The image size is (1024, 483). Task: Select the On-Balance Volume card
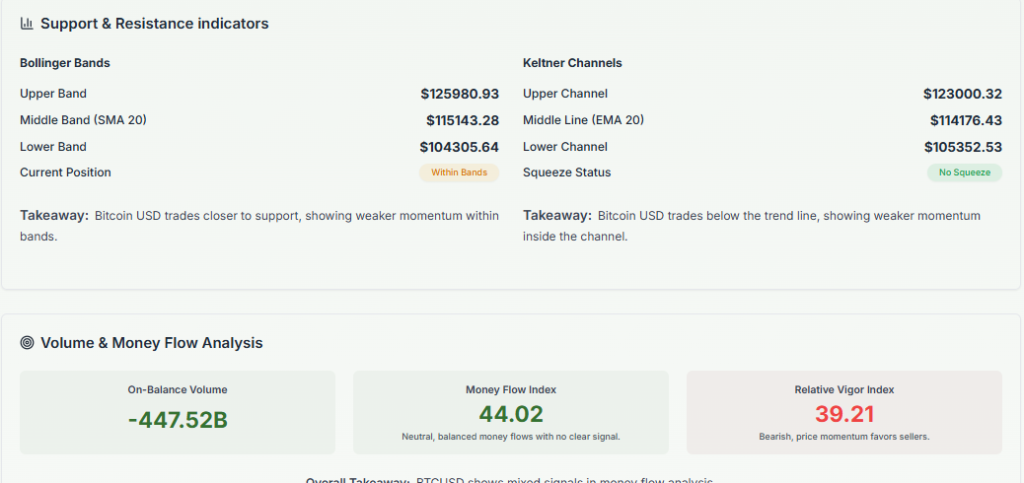tap(178, 411)
